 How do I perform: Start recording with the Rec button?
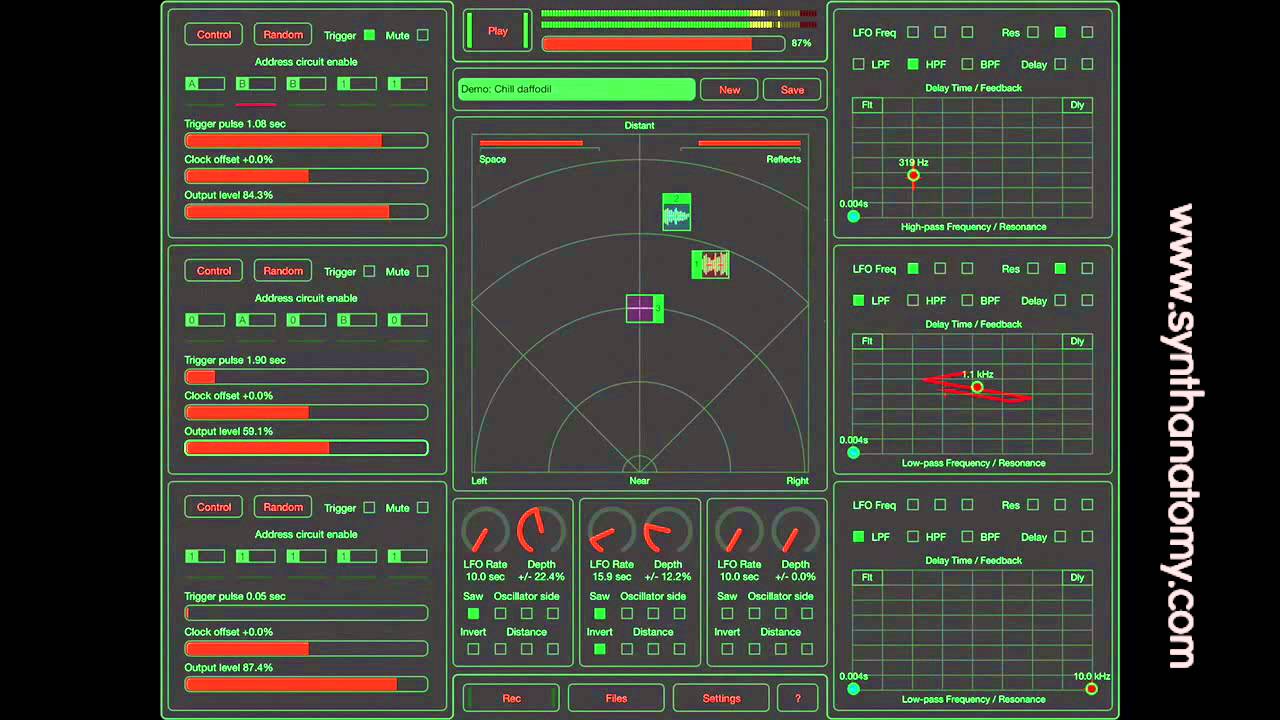click(512, 698)
